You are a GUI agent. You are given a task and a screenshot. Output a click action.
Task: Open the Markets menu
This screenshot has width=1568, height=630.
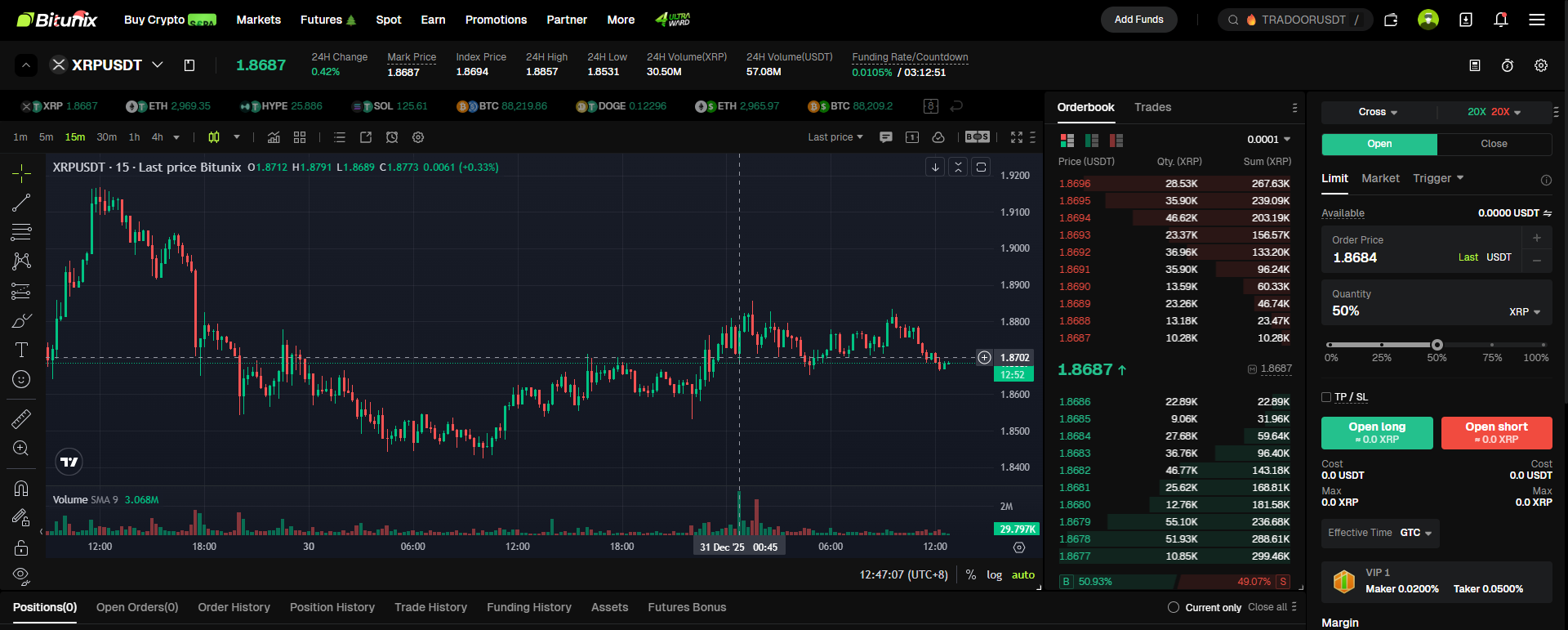pyautogui.click(x=259, y=20)
